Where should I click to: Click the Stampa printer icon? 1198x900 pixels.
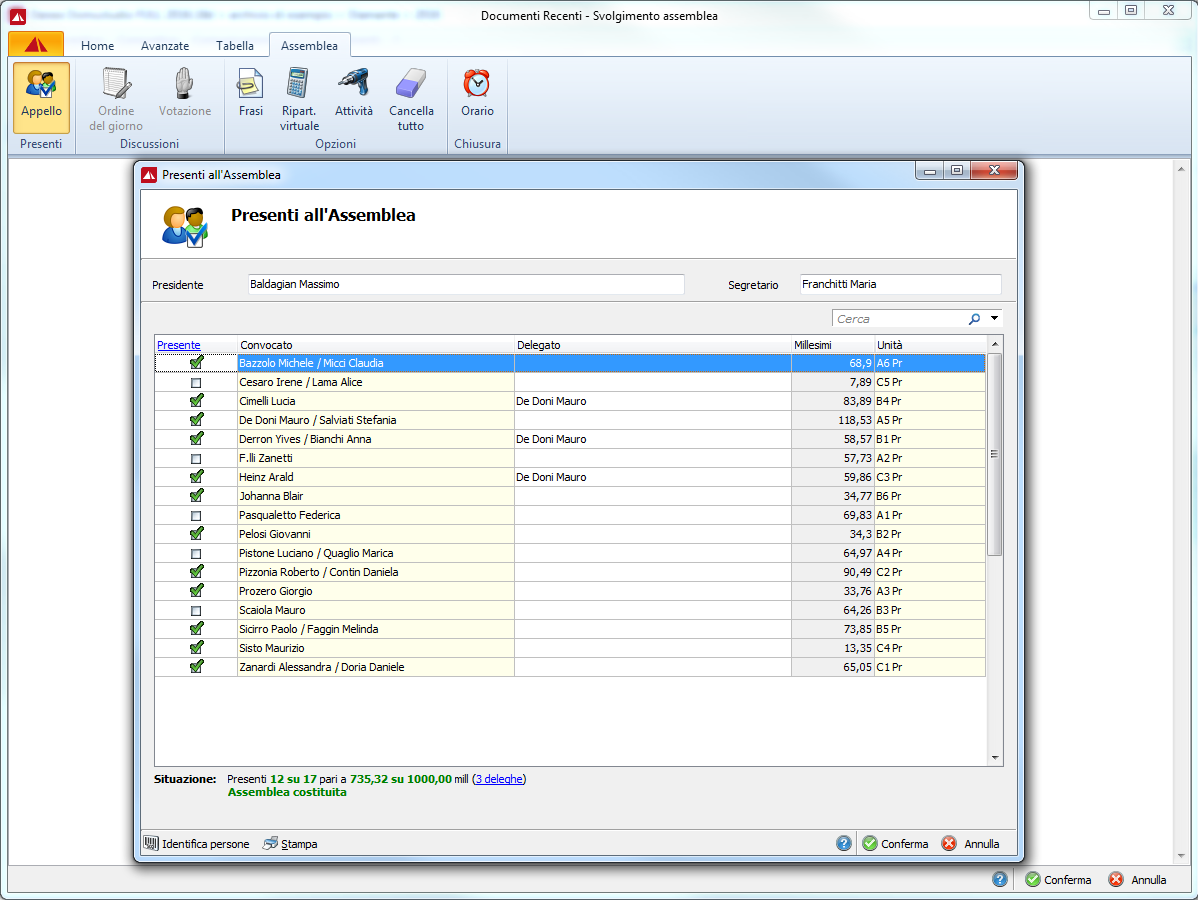coord(270,843)
